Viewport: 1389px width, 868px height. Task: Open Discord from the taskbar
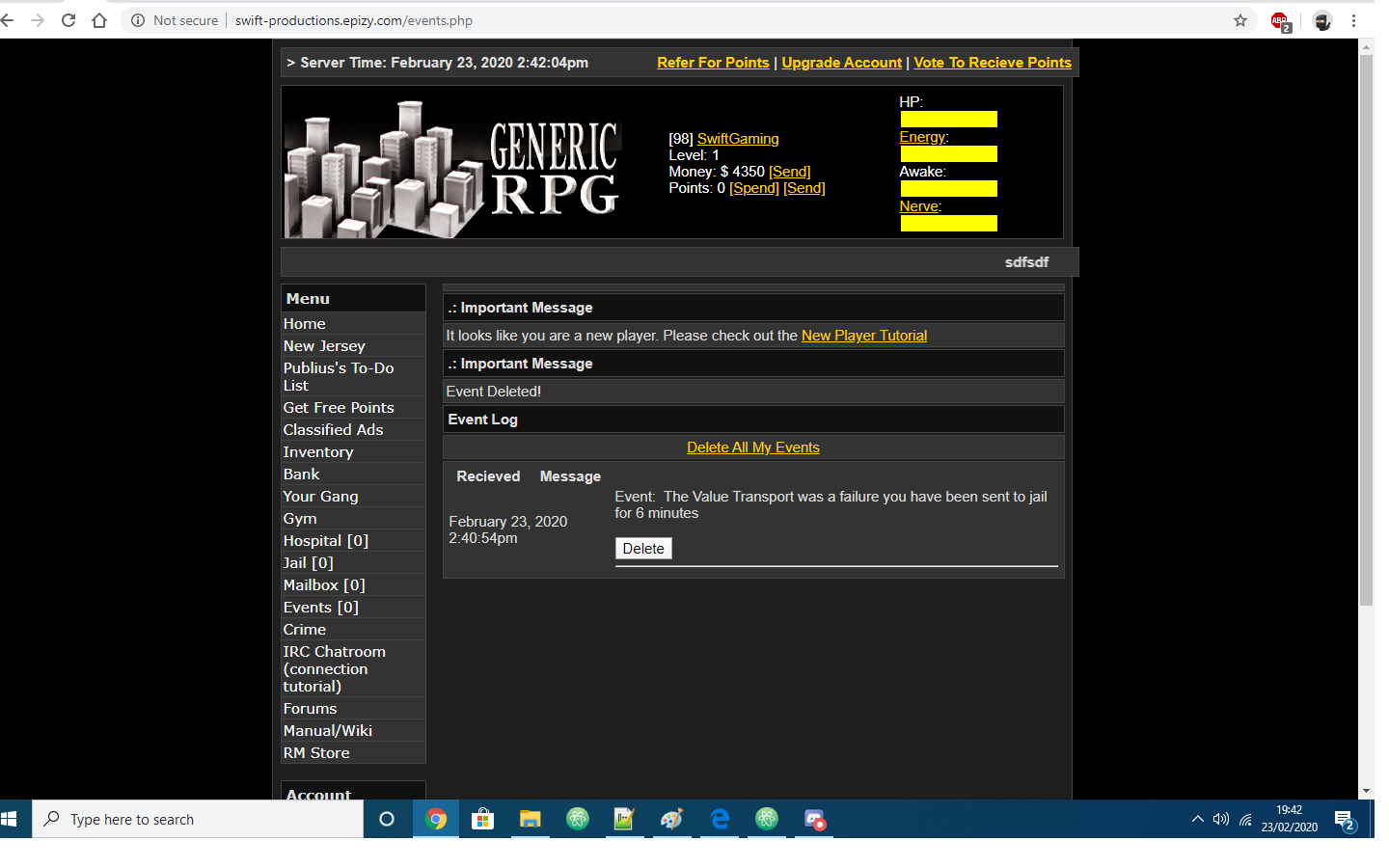click(814, 819)
